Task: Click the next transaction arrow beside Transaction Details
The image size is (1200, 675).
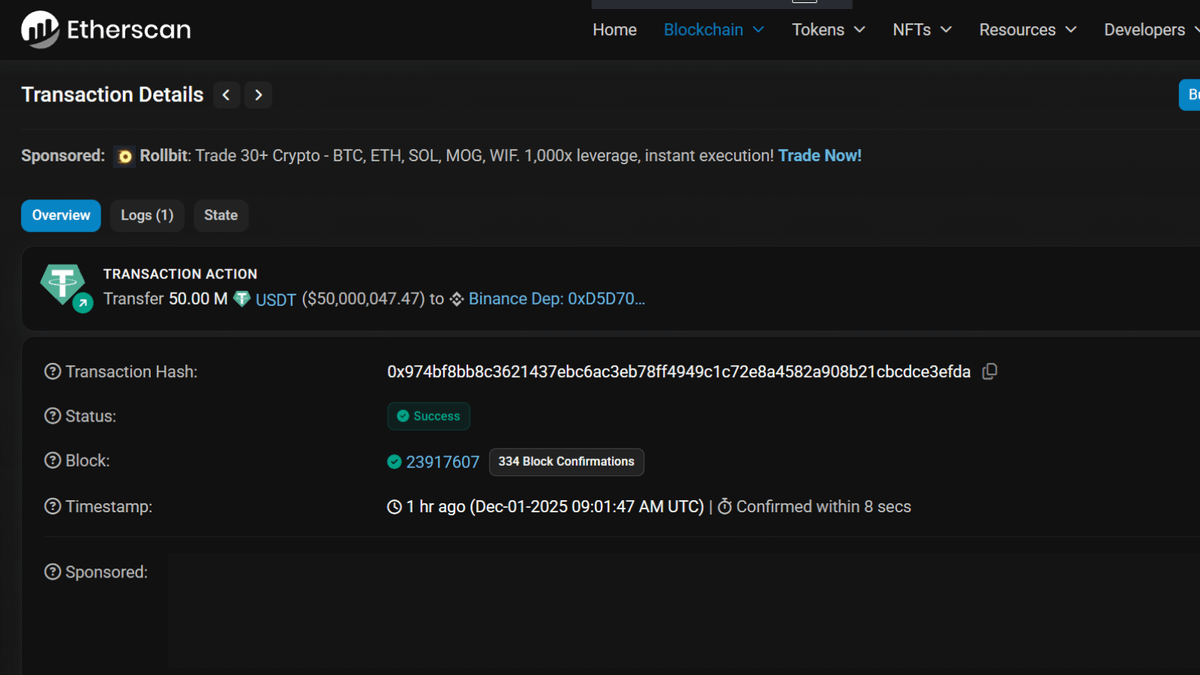Action: click(258, 95)
